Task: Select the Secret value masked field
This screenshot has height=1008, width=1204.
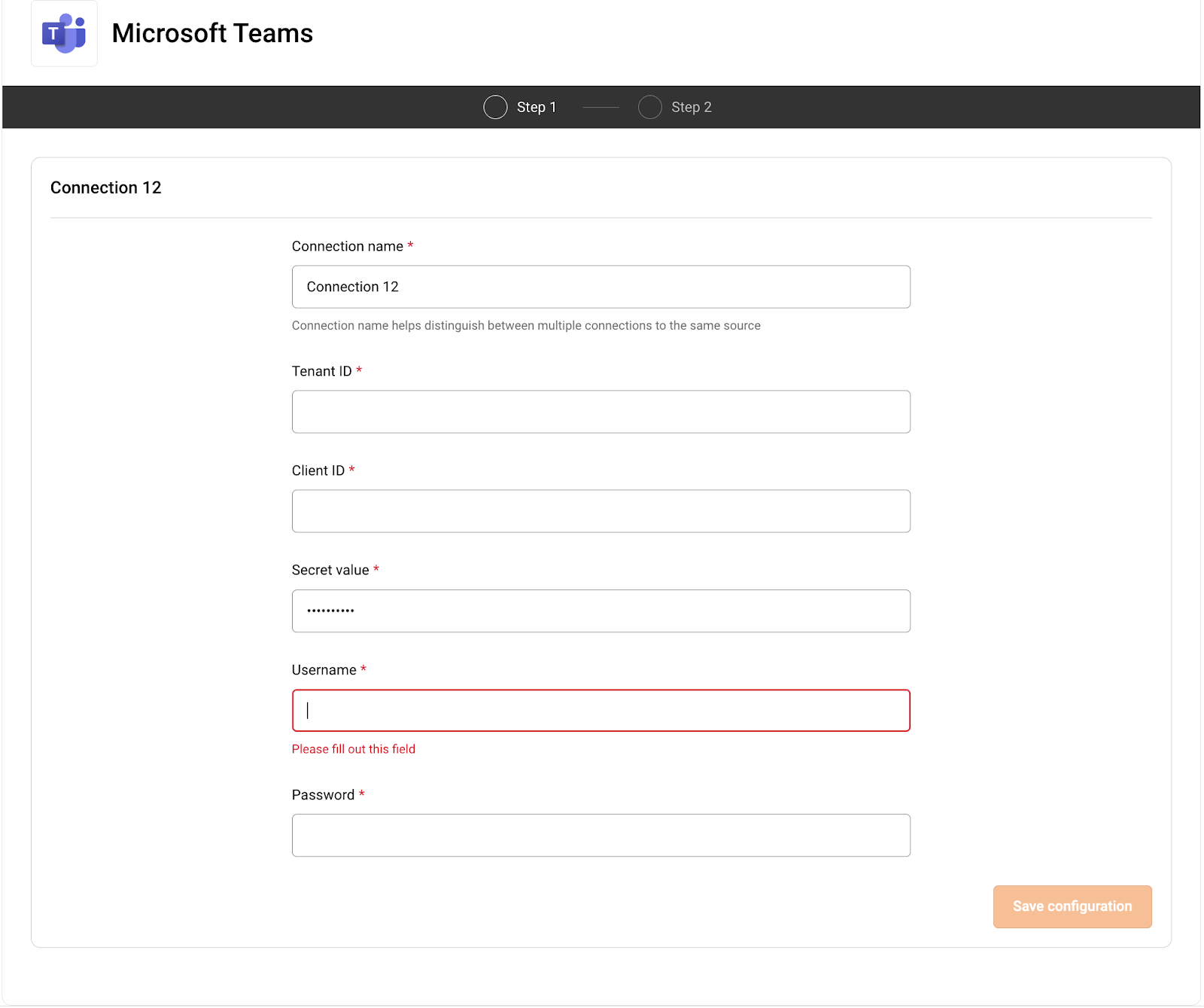Action: [x=600, y=611]
